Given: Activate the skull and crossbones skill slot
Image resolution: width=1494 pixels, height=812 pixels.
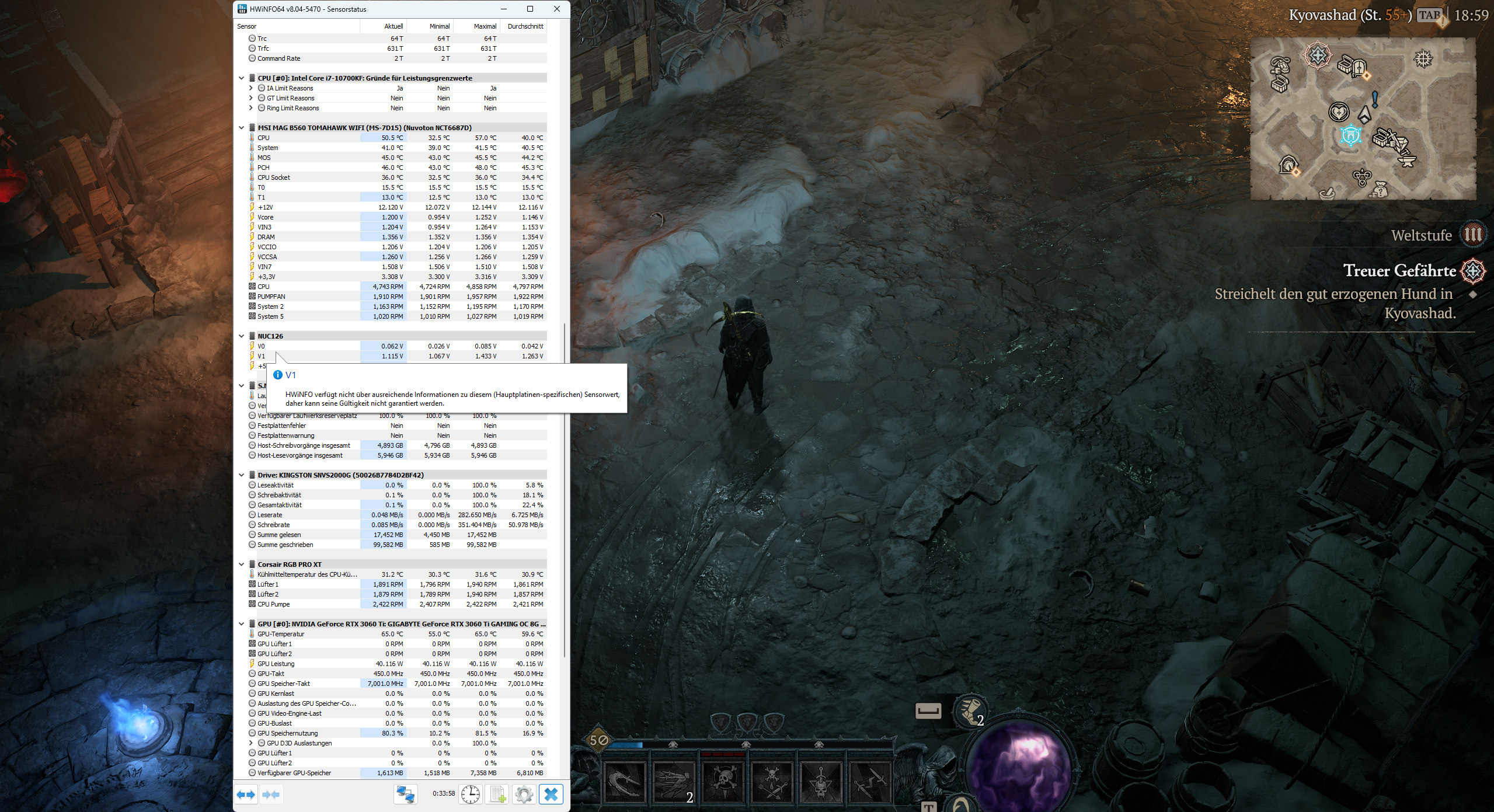Looking at the screenshot, I should pos(724,782).
